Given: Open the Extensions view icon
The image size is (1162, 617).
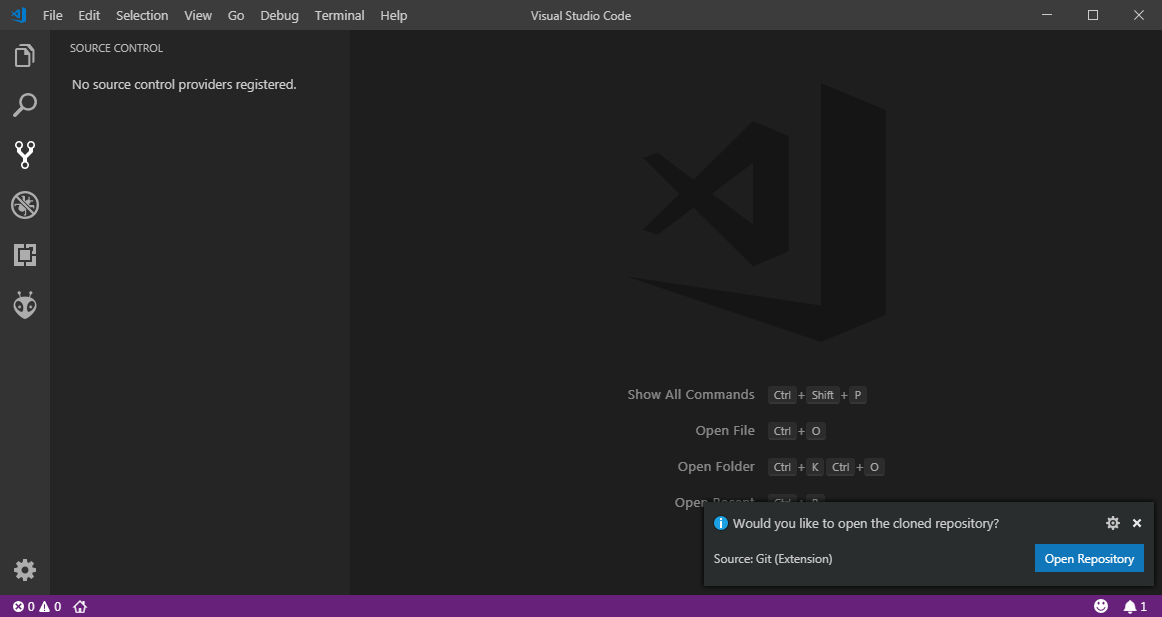Looking at the screenshot, I should [x=24, y=256].
